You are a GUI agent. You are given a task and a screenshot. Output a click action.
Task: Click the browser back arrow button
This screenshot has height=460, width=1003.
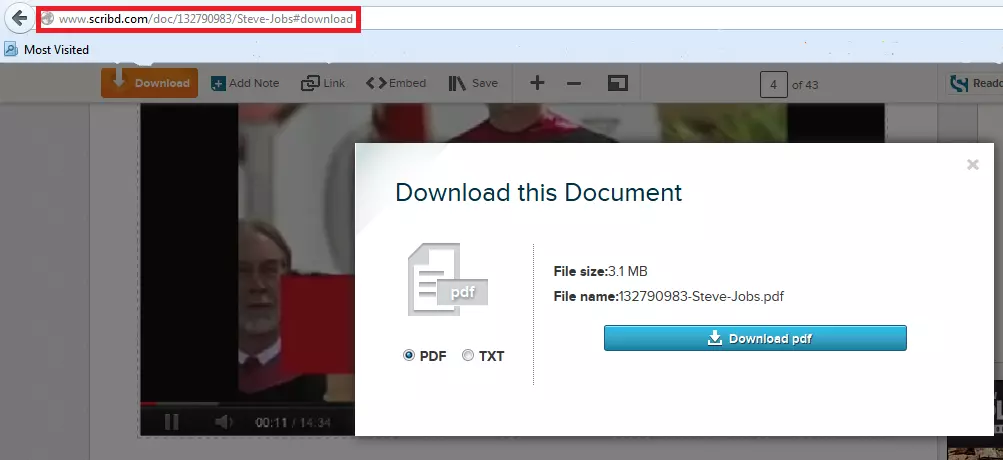tap(19, 19)
